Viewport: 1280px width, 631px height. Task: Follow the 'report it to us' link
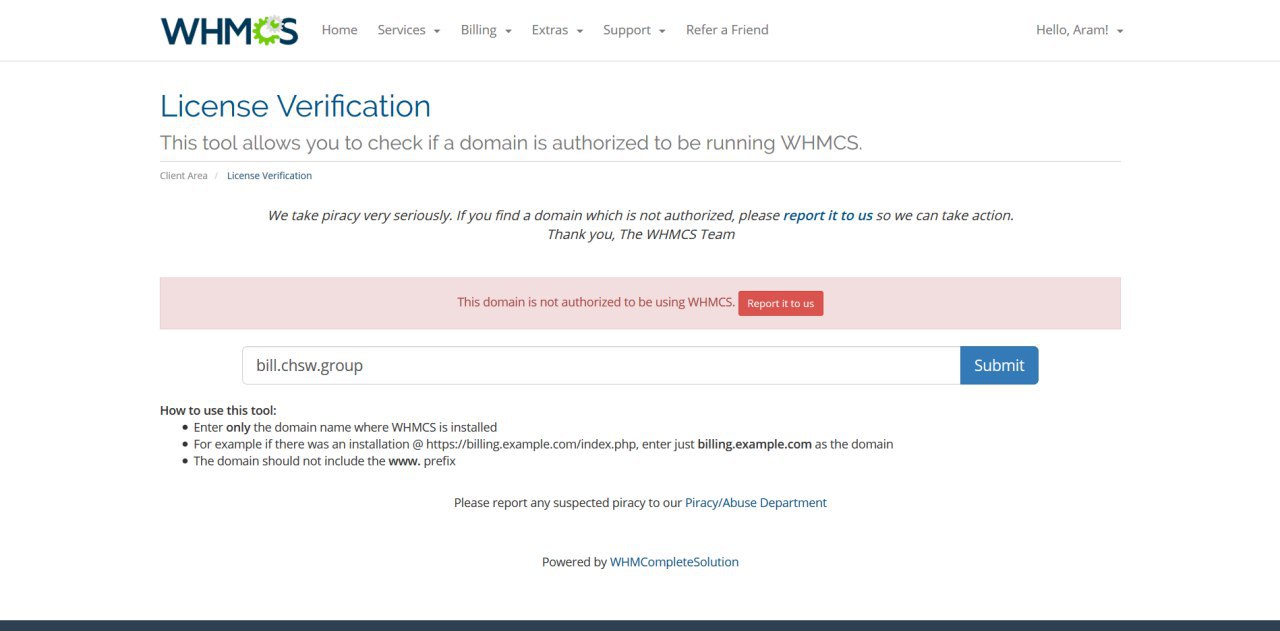tap(828, 215)
